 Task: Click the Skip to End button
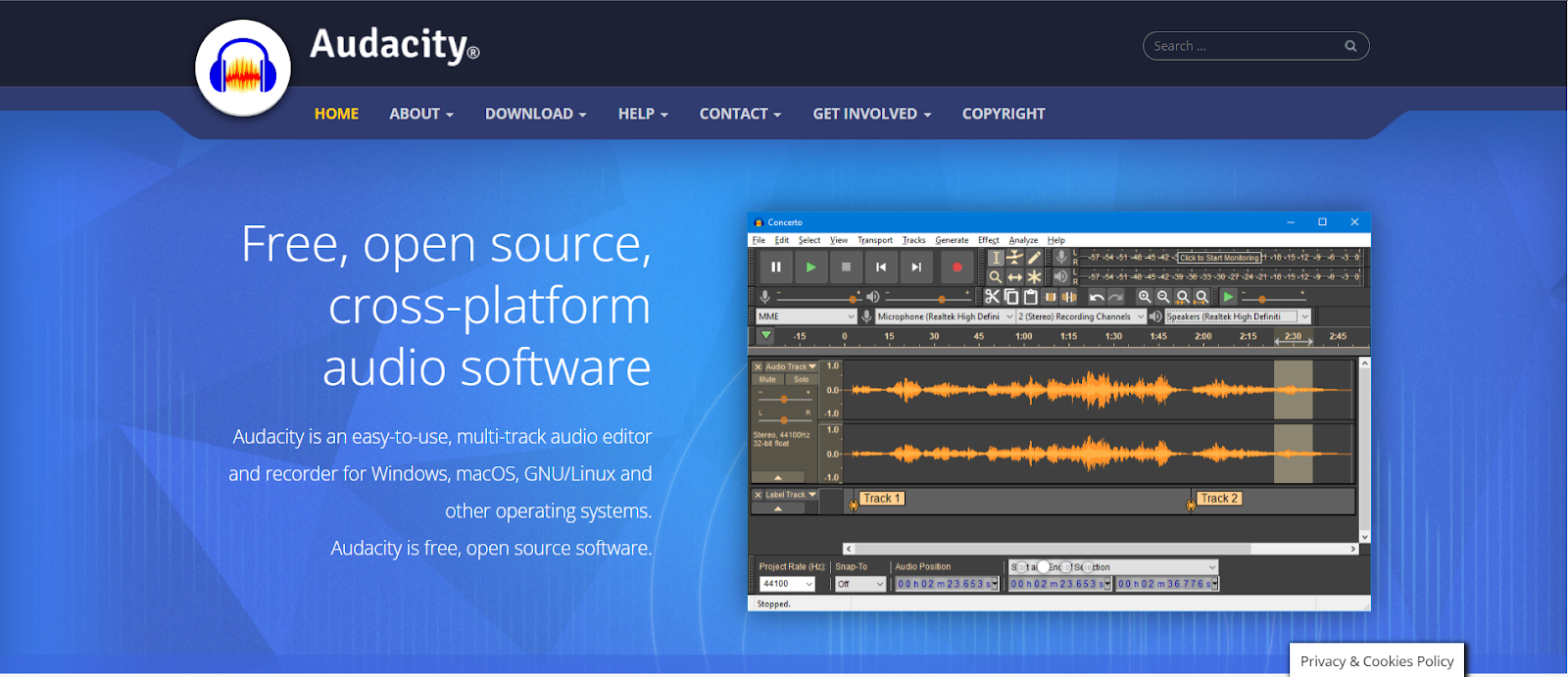(x=916, y=266)
